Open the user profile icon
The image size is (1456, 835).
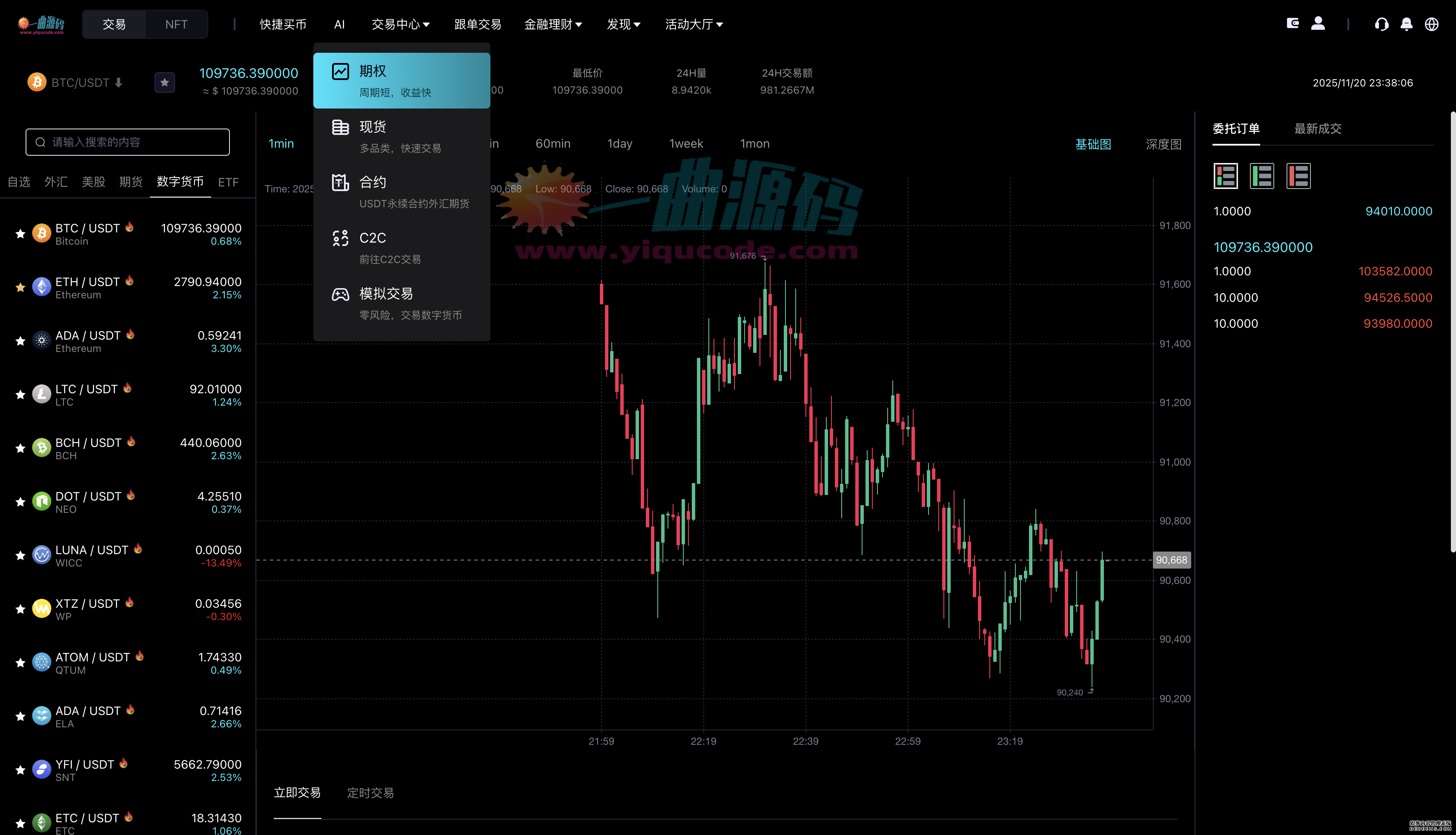click(x=1318, y=23)
